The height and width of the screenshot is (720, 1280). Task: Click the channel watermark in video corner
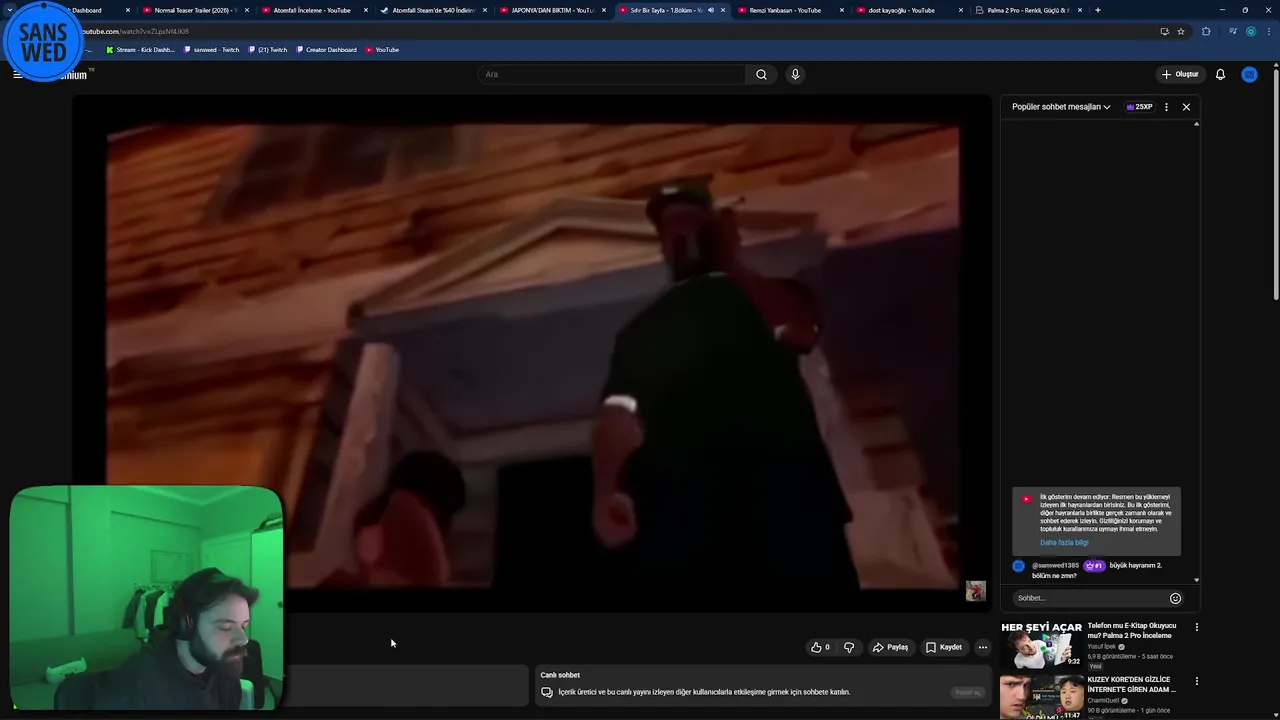tap(976, 591)
